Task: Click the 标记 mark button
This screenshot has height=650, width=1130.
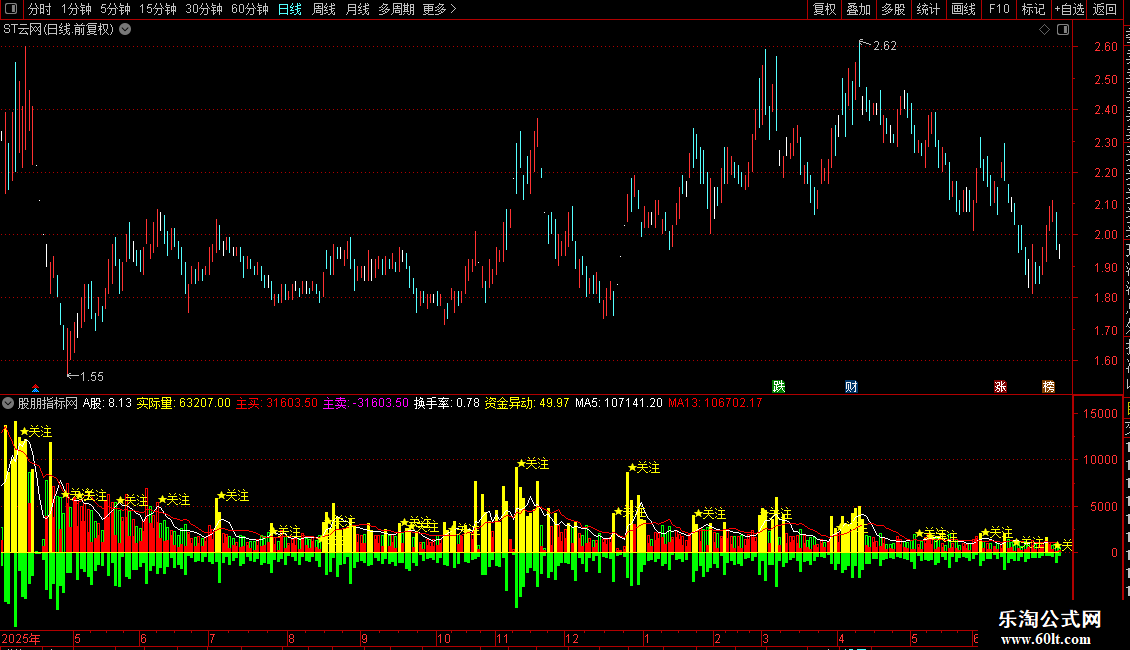Action: [x=1033, y=9]
